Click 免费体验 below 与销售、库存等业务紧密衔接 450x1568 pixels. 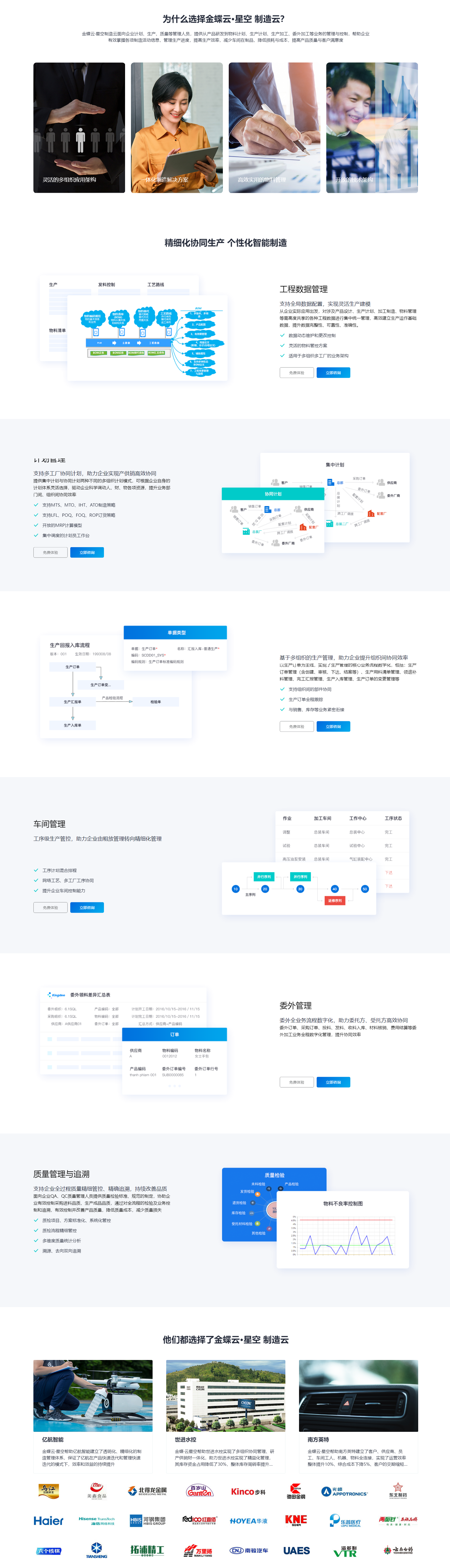click(x=297, y=726)
